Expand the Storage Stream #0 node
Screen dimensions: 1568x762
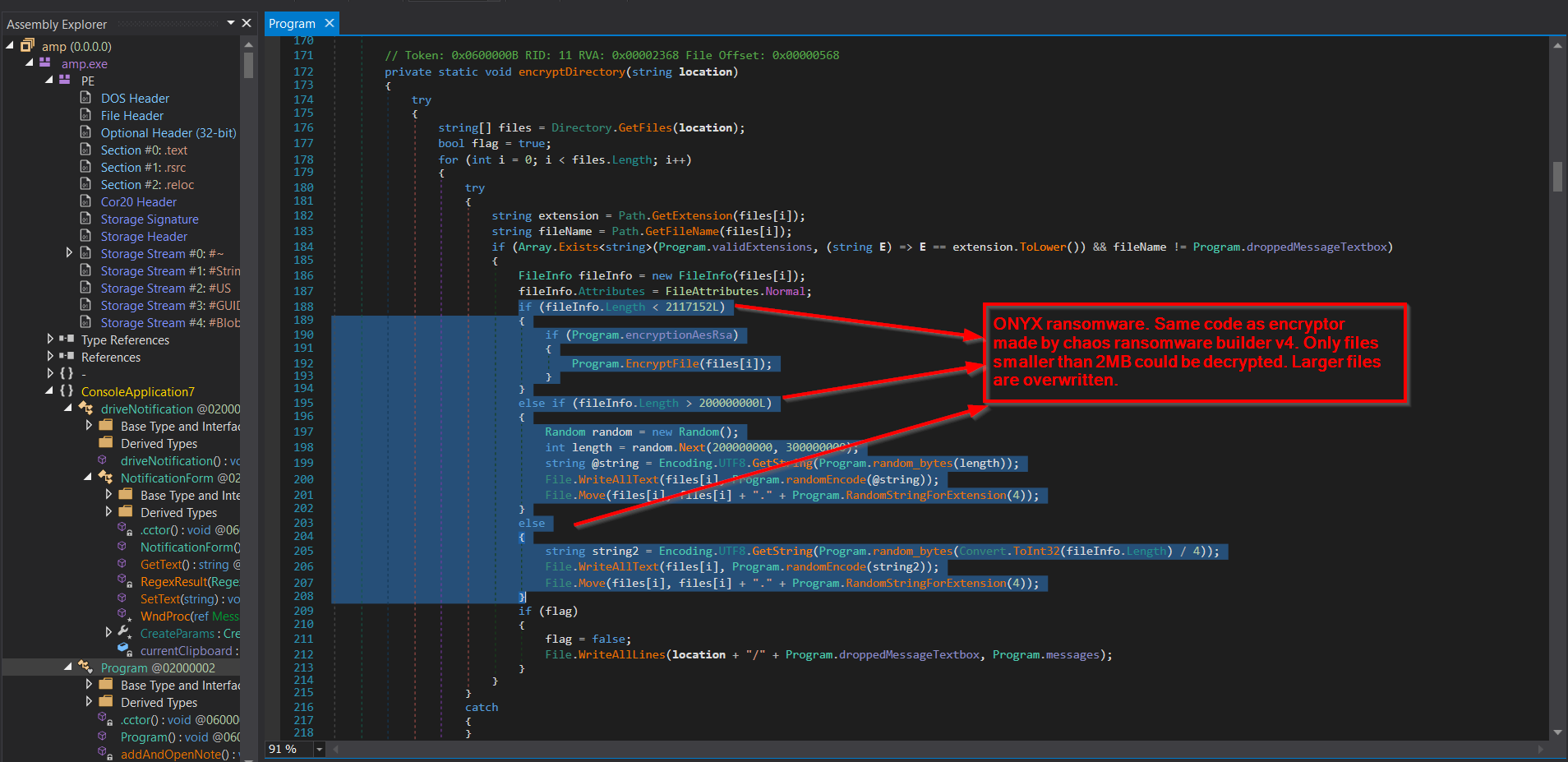point(69,253)
